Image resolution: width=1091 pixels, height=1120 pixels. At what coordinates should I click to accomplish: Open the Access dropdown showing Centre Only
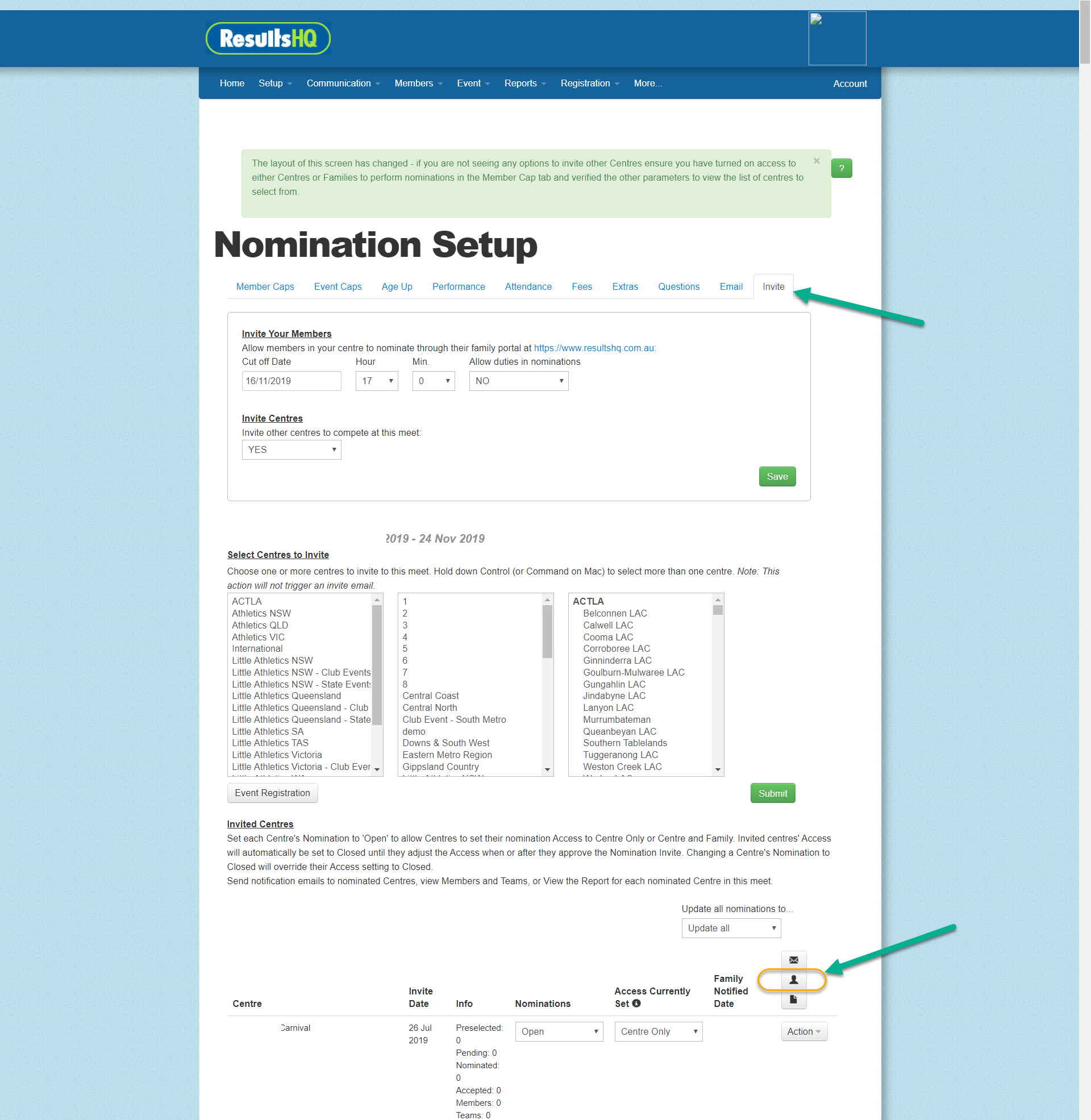click(x=659, y=1031)
